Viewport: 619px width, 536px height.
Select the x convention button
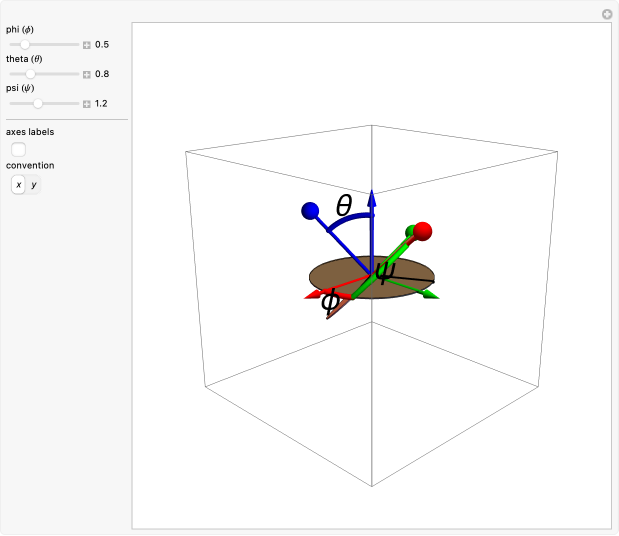(x=18, y=185)
